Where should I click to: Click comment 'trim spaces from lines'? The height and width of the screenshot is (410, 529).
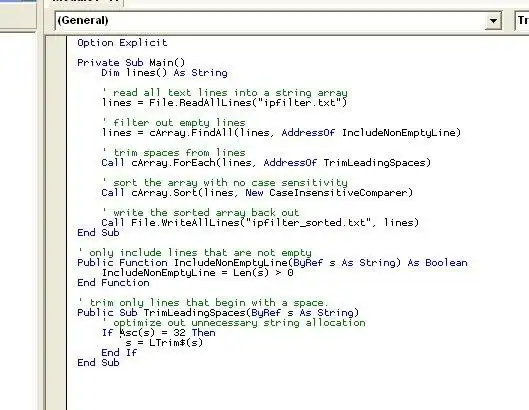click(x=174, y=153)
